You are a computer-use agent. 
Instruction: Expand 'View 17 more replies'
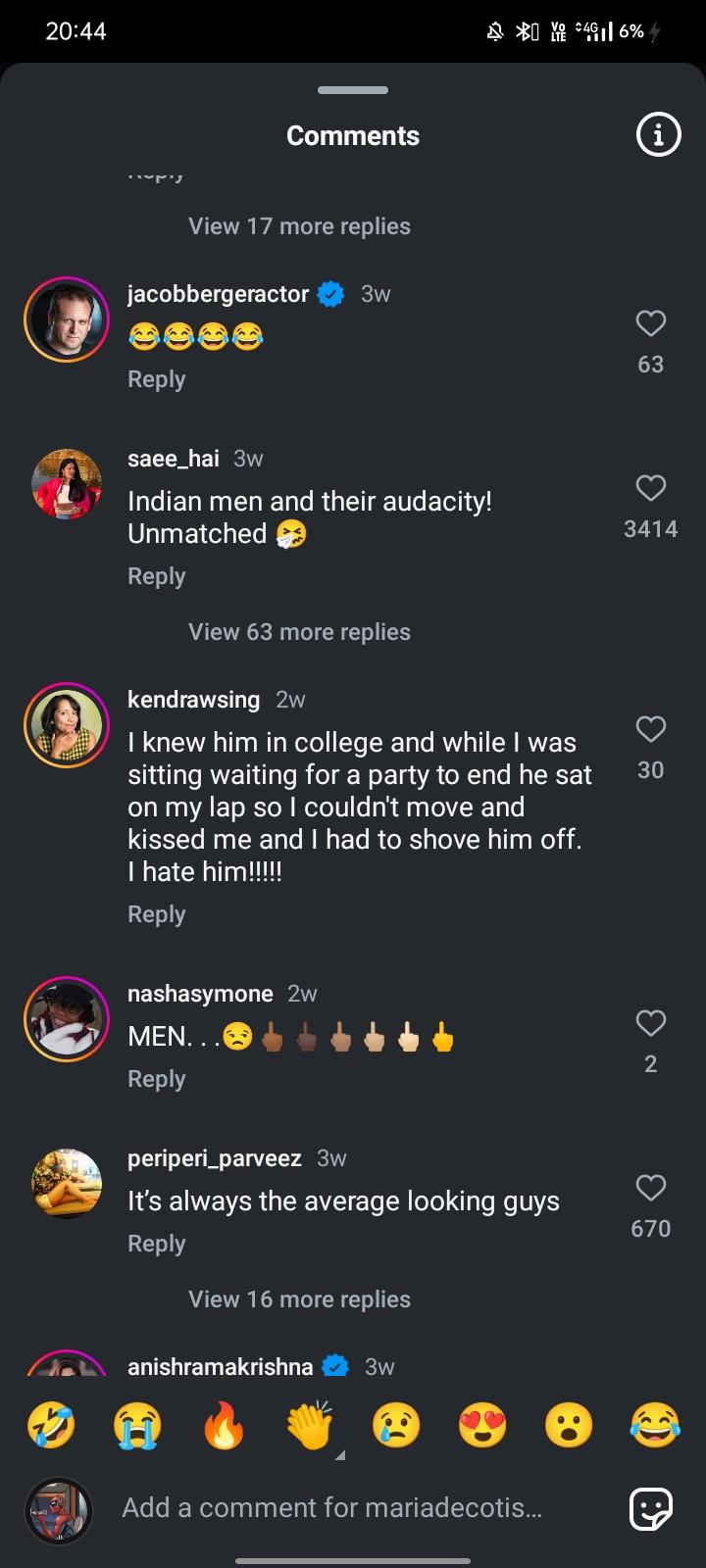[x=299, y=226]
